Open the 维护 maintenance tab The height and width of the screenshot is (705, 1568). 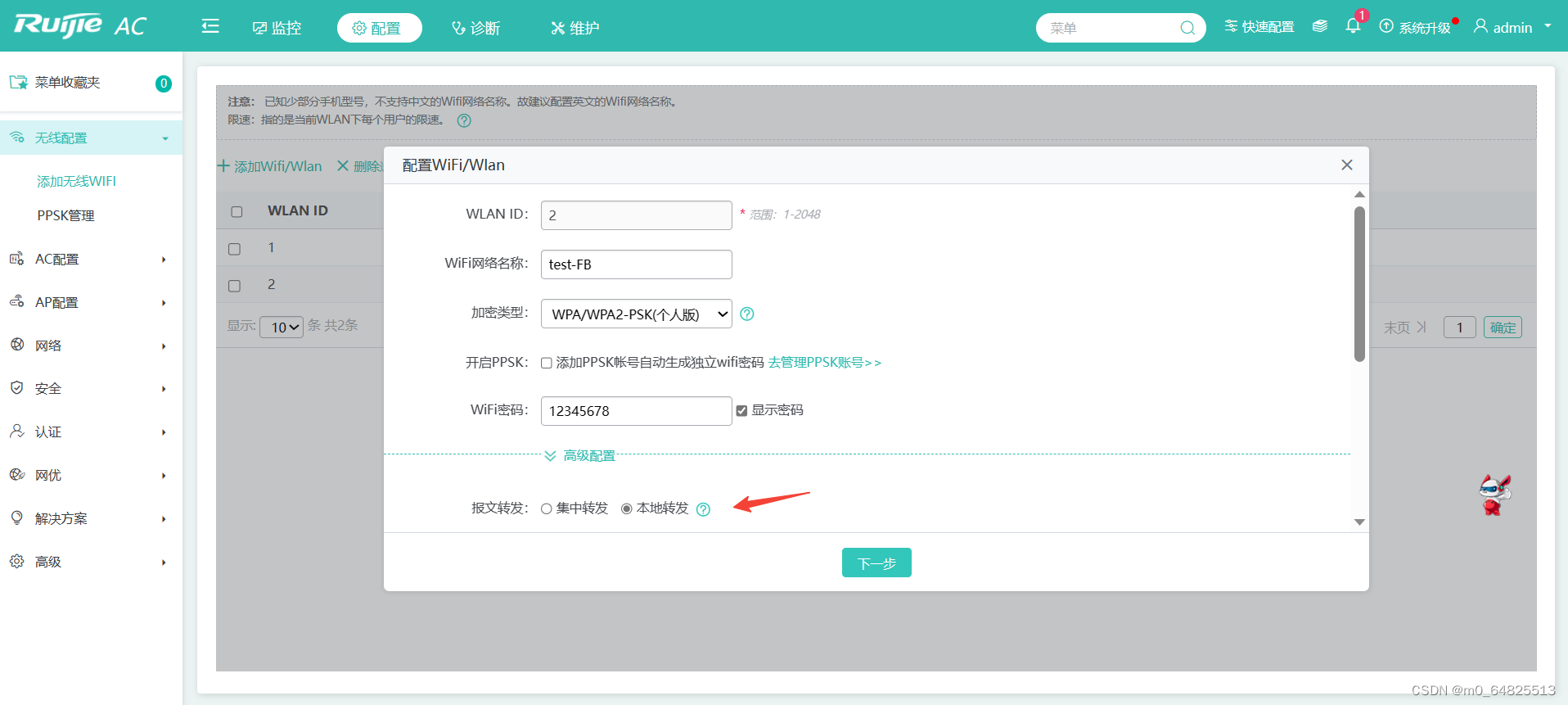(574, 28)
